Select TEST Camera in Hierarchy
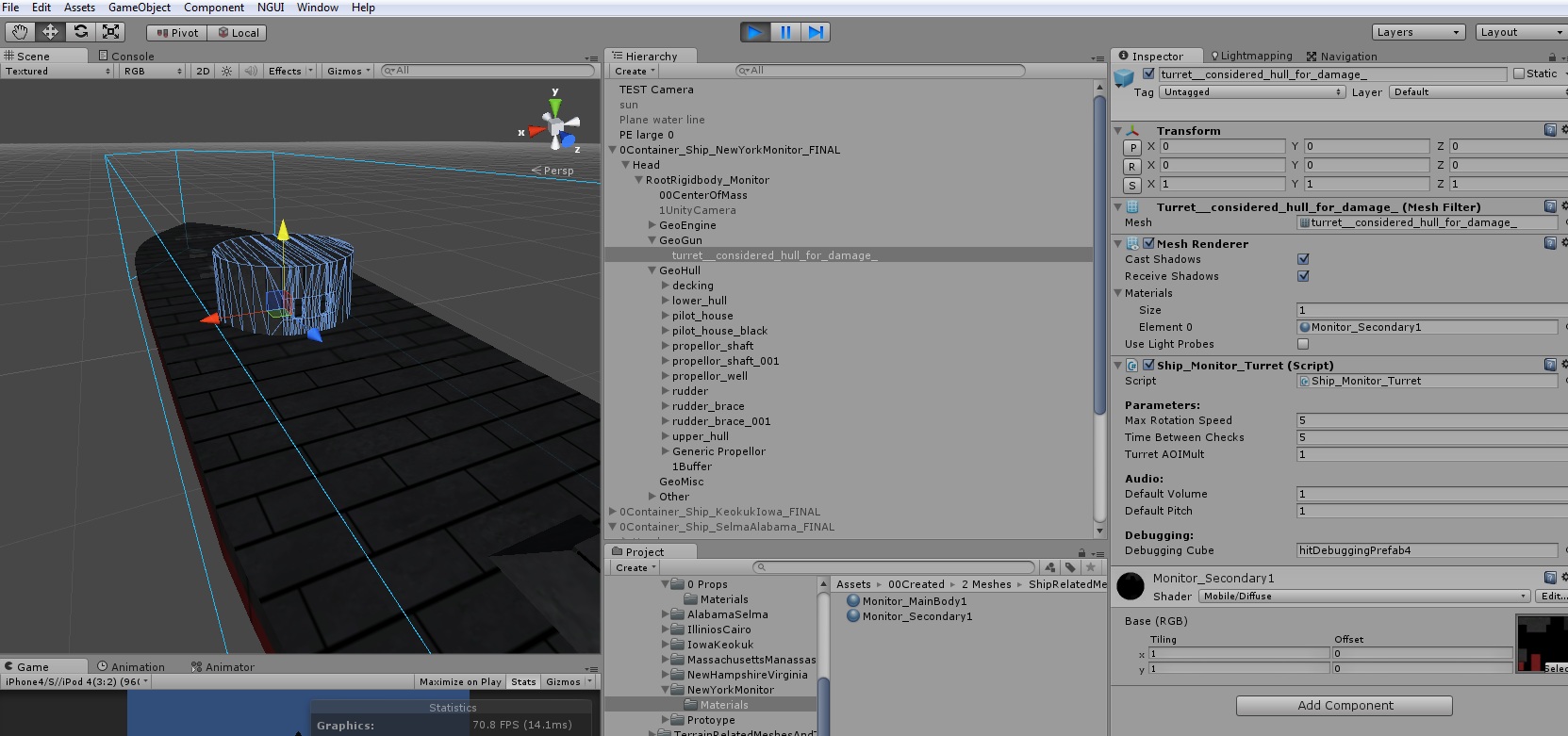Viewport: 1568px width, 736px height. pos(656,90)
